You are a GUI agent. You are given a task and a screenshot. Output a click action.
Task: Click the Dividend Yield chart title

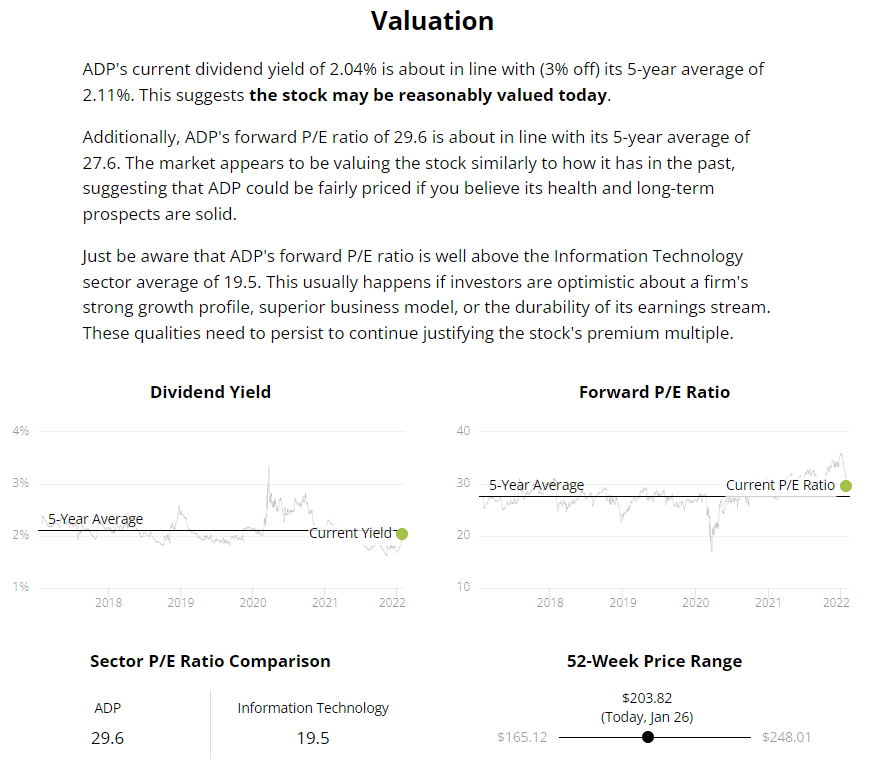[x=210, y=392]
